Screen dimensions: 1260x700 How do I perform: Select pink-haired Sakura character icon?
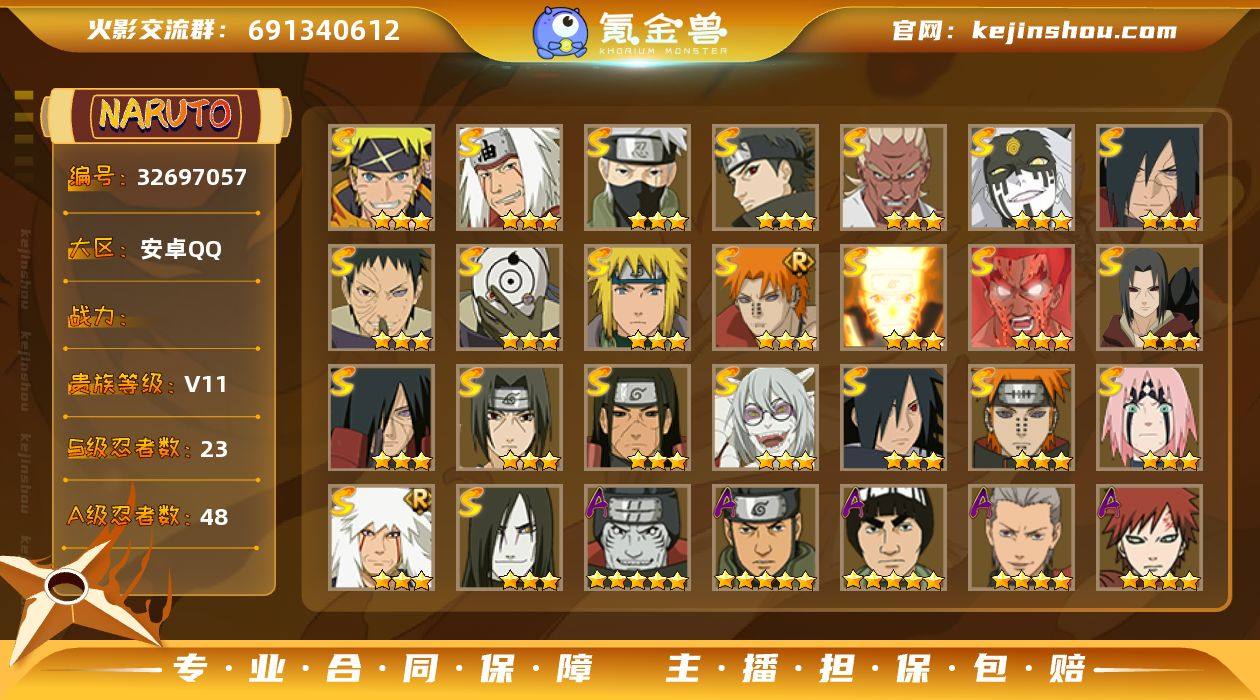[x=1149, y=417]
